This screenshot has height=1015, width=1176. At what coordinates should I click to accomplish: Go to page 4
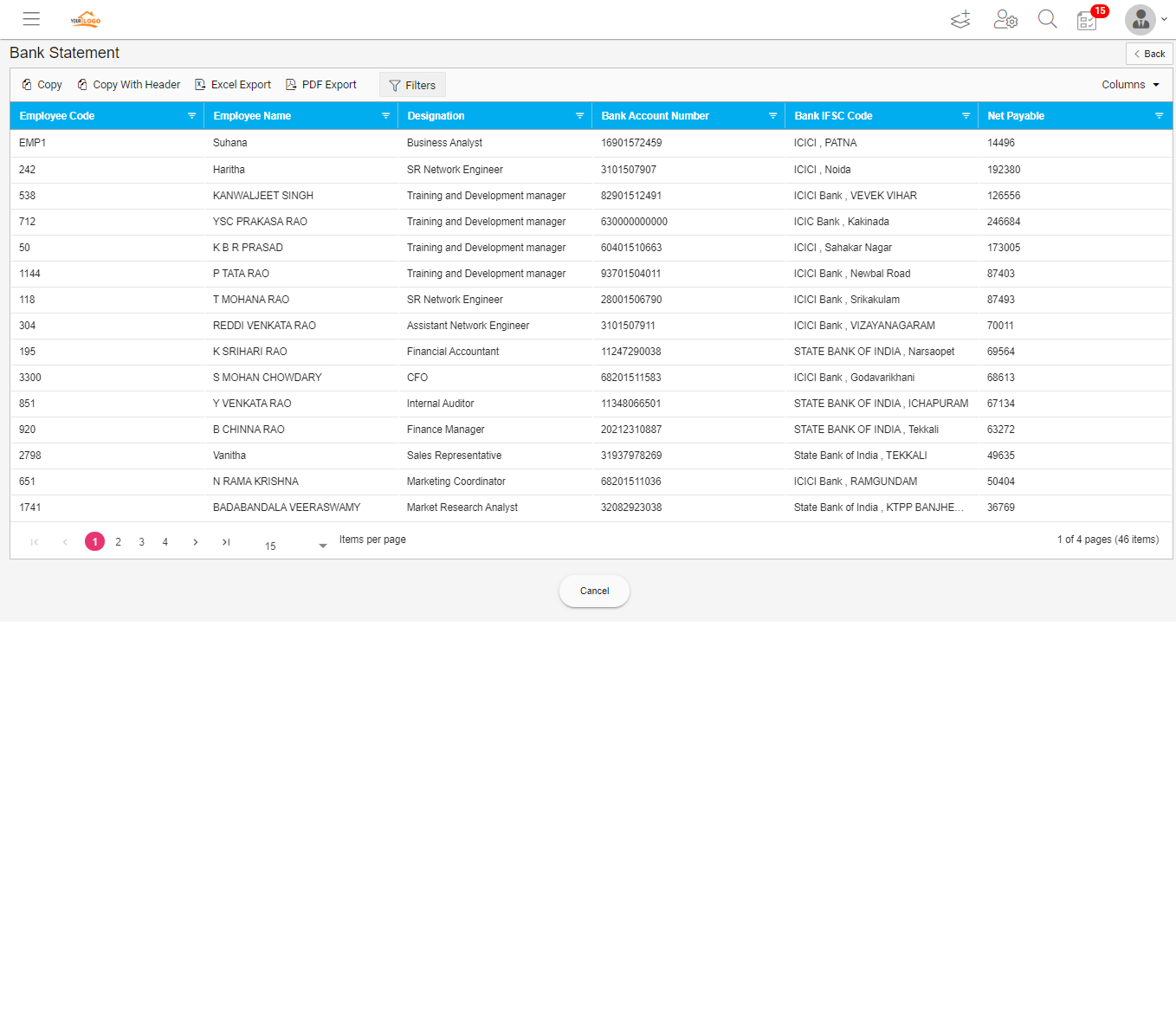point(165,542)
